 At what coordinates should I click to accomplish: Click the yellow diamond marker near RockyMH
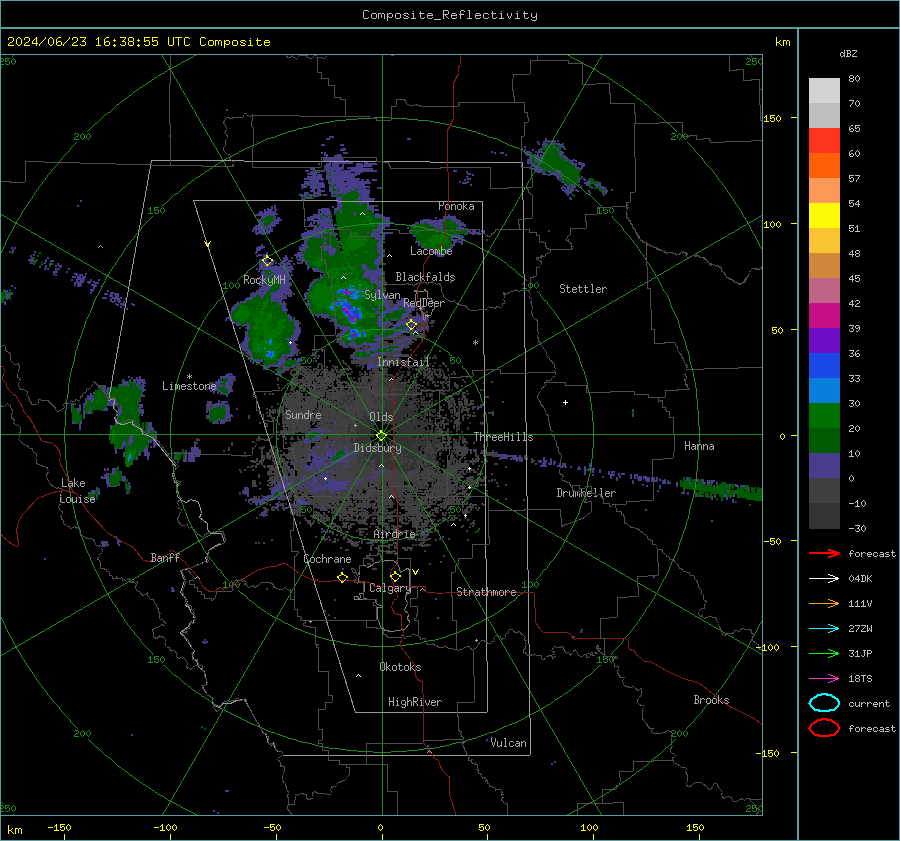coord(267,261)
